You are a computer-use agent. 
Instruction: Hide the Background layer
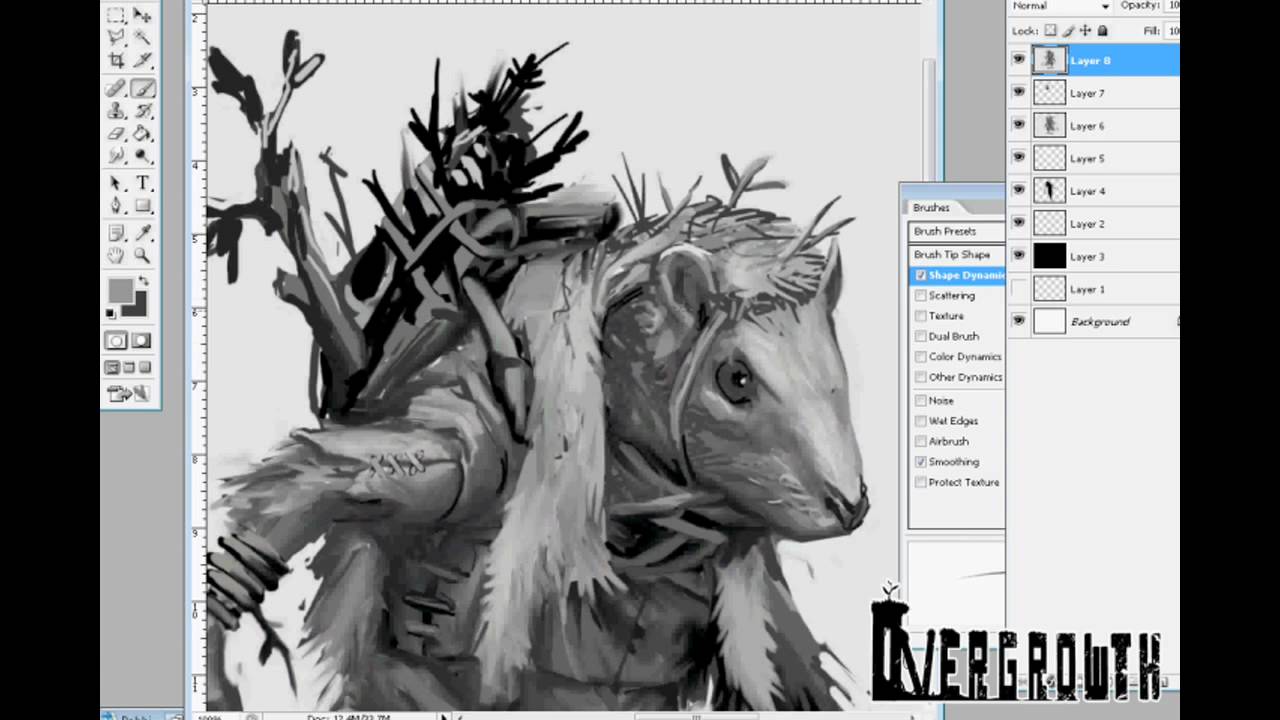click(x=1019, y=321)
